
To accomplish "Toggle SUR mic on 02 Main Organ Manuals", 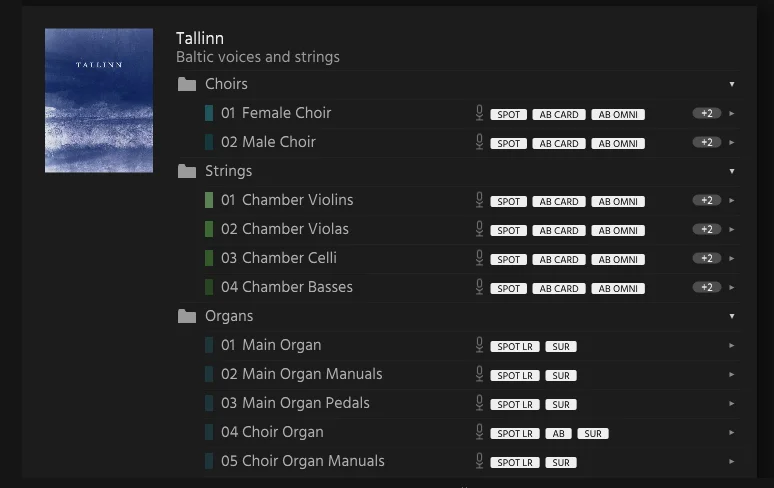I will (x=561, y=376).
